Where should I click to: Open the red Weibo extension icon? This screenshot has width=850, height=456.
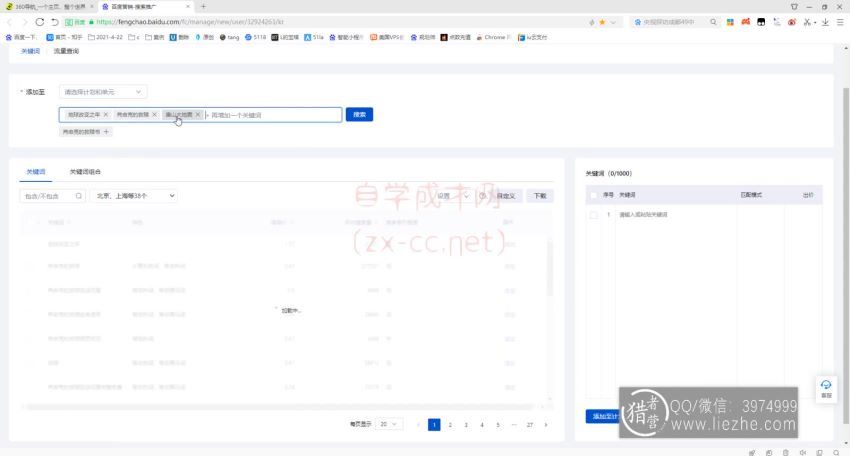tap(792, 22)
